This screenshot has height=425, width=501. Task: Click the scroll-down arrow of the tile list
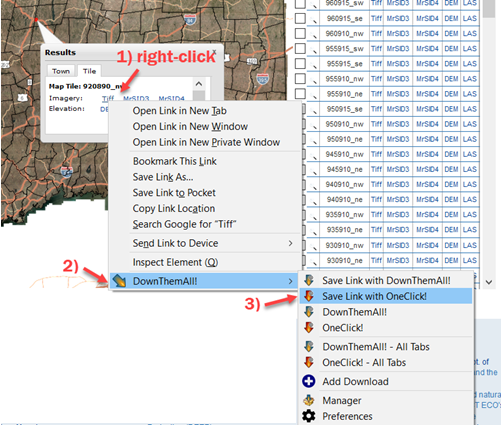(489, 282)
